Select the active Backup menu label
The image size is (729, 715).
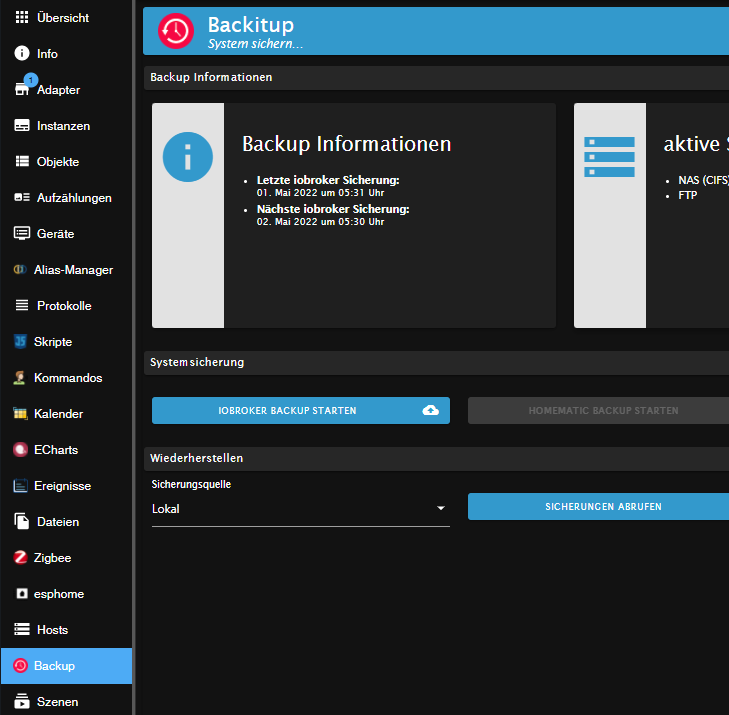coord(54,666)
